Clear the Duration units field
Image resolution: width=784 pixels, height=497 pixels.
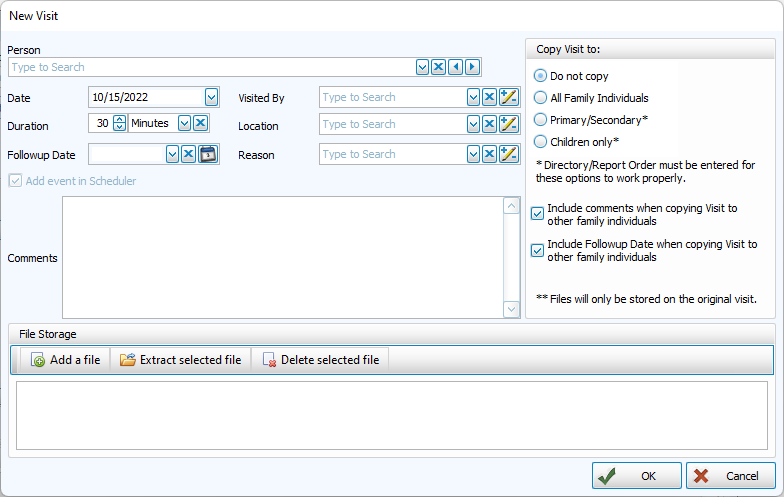[200, 123]
